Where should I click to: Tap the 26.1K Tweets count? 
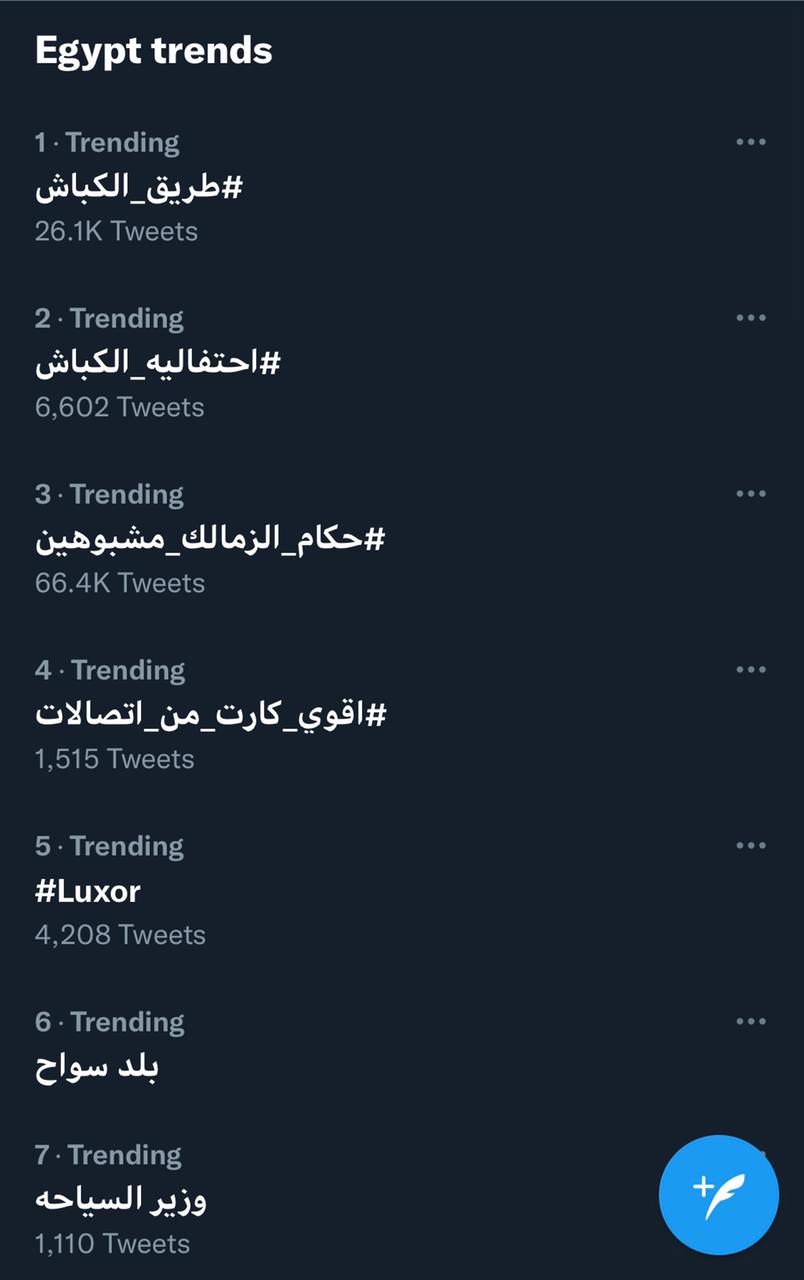tap(116, 231)
